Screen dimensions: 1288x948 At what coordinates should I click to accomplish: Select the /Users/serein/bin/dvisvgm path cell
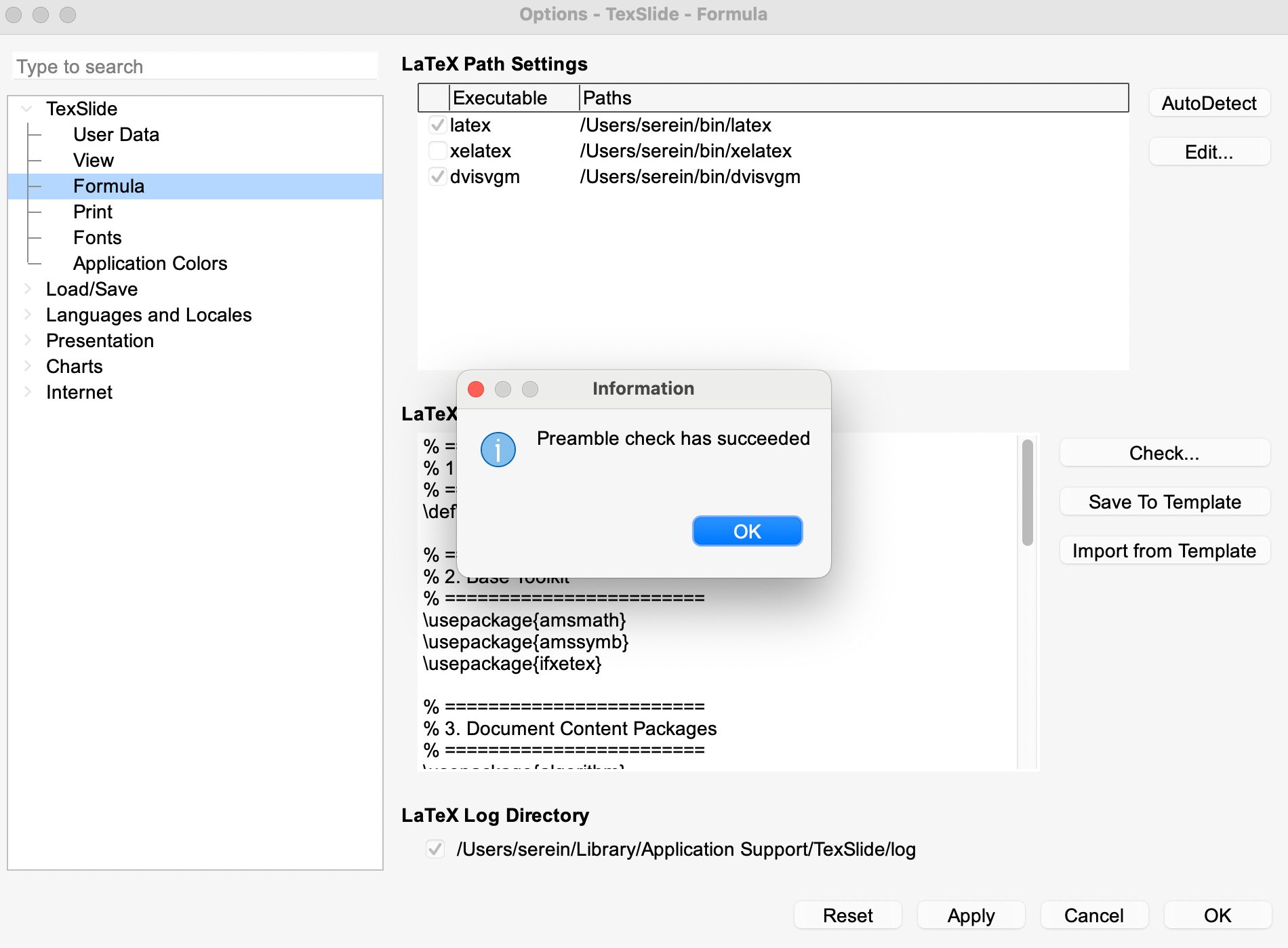[x=690, y=176]
